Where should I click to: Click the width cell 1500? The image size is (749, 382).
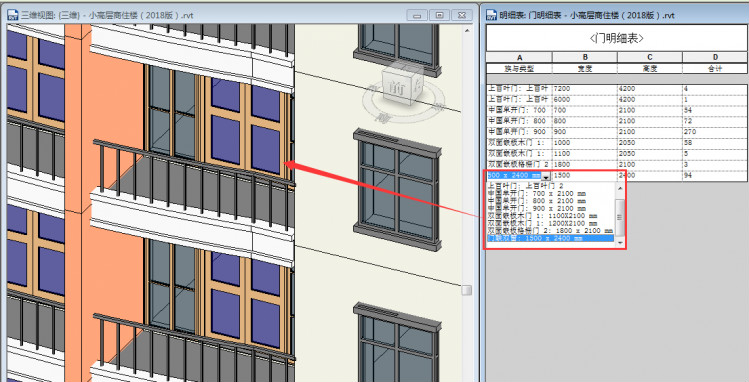(585, 175)
